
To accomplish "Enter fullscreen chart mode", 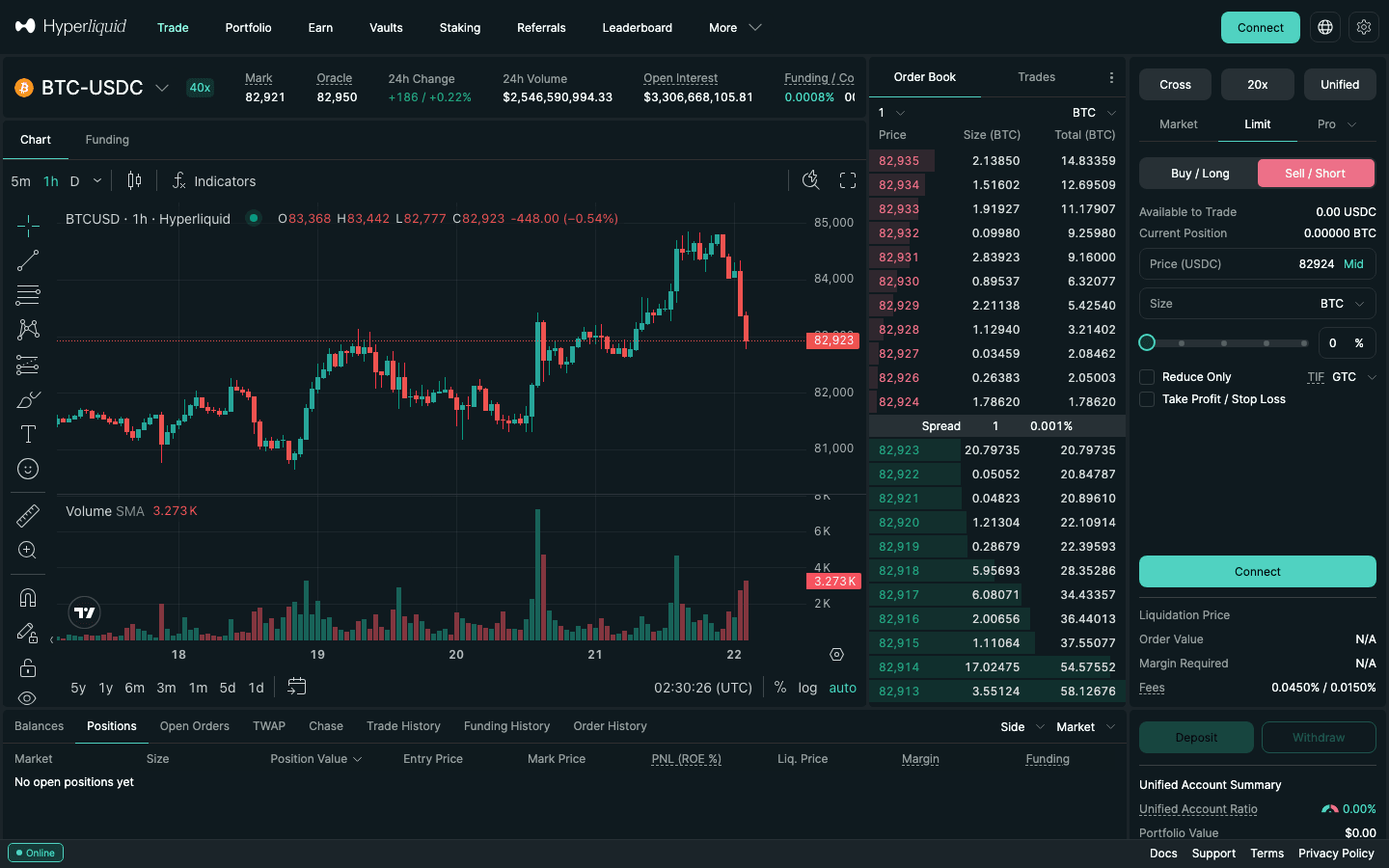I will (x=848, y=180).
